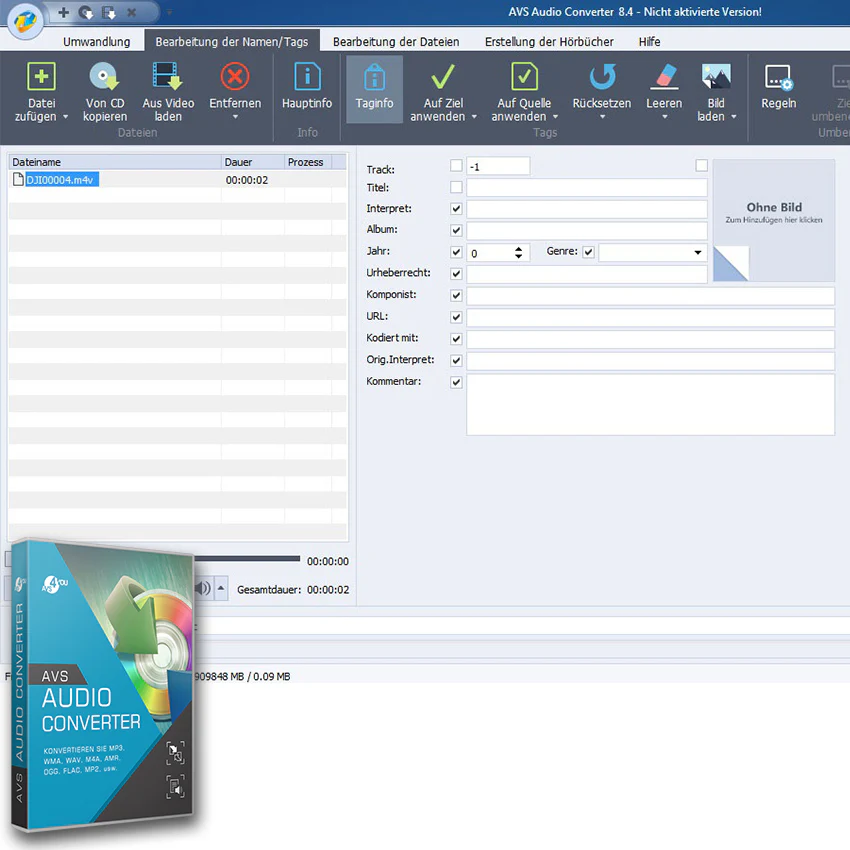Image resolution: width=850 pixels, height=850 pixels.
Task: Open the Regeln settings icon
Action: click(778, 78)
